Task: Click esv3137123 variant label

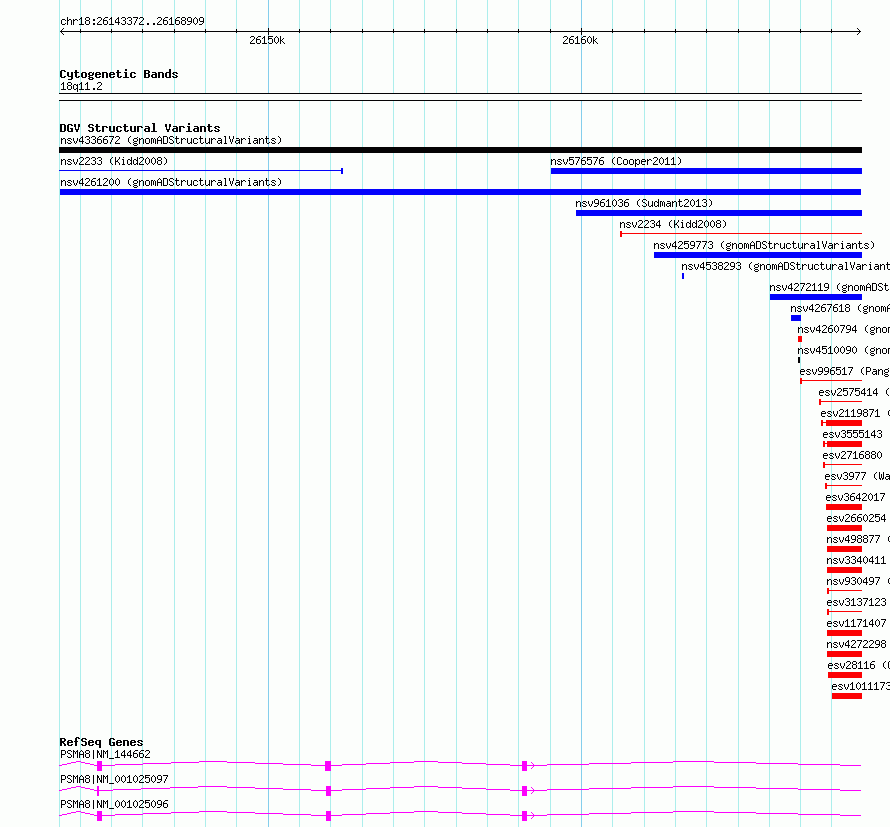Action: (857, 602)
